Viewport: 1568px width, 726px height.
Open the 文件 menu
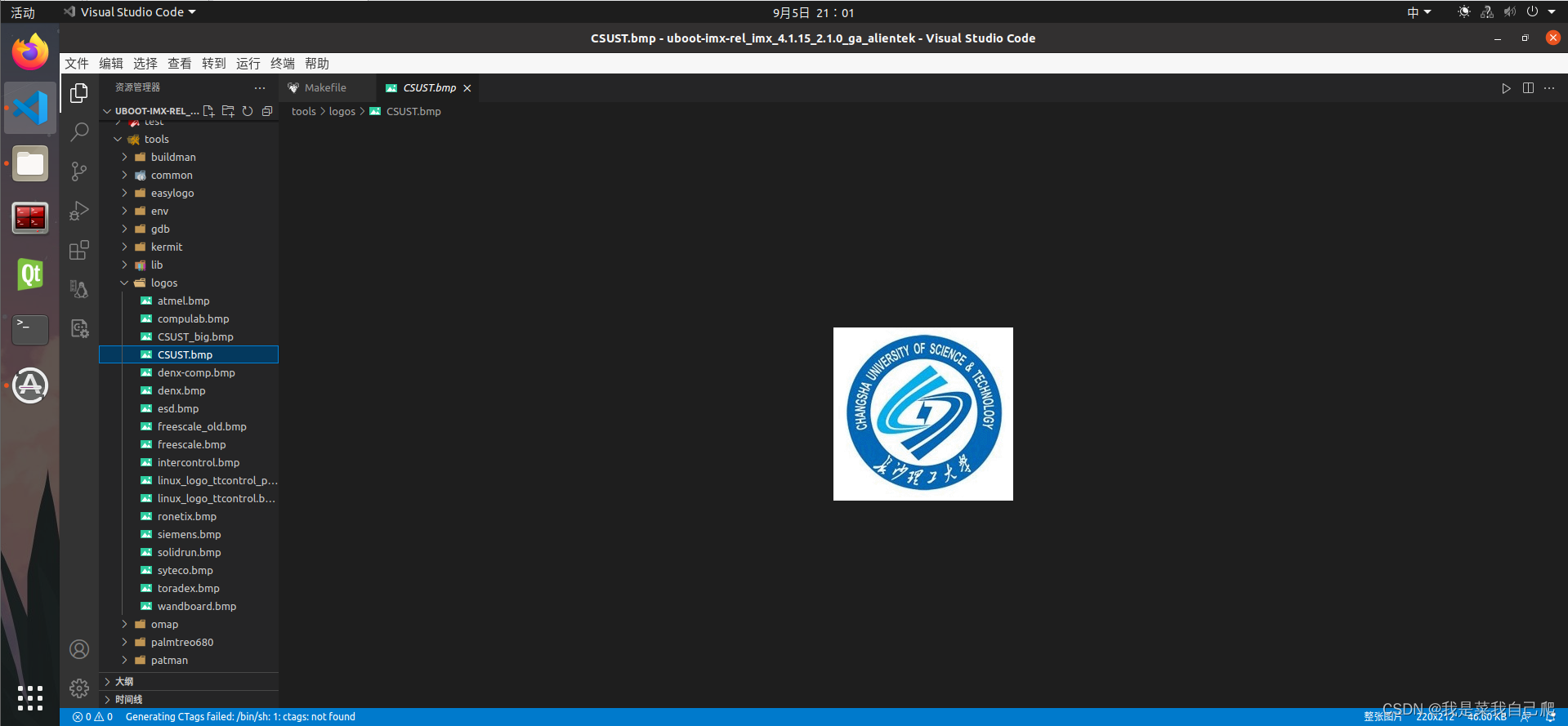(77, 64)
